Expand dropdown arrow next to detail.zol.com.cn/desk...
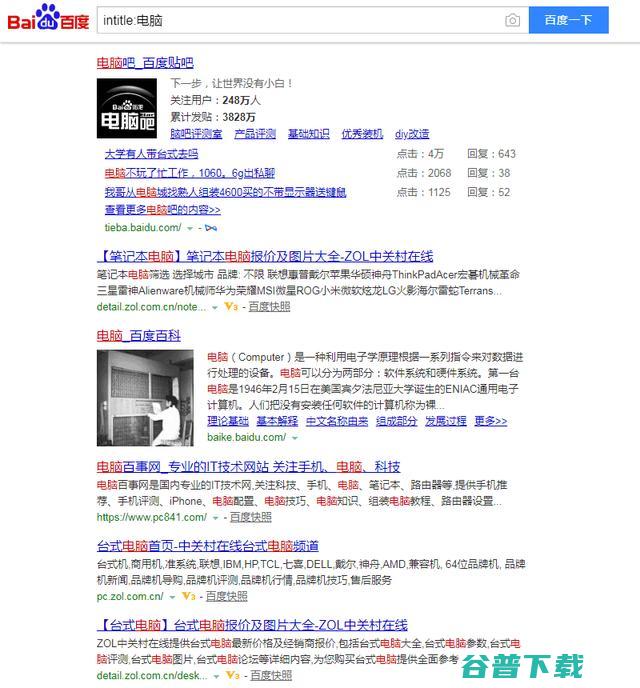 point(216,676)
